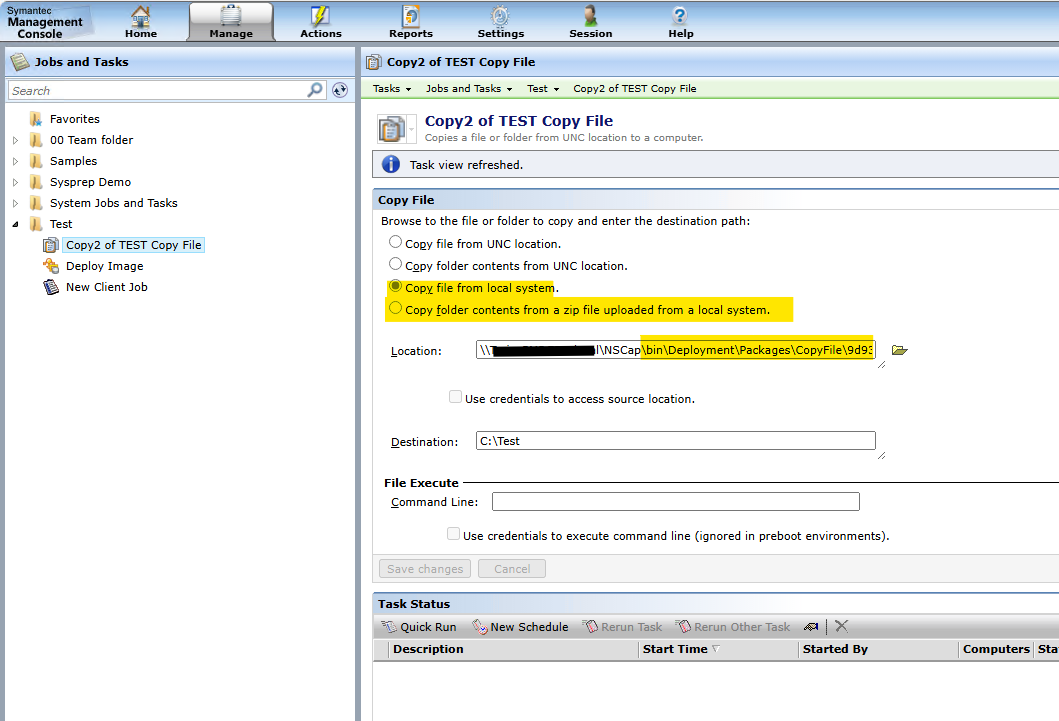Click Copy2 of TEST Copy File breadcrumb
1059x721 pixels.
635,88
